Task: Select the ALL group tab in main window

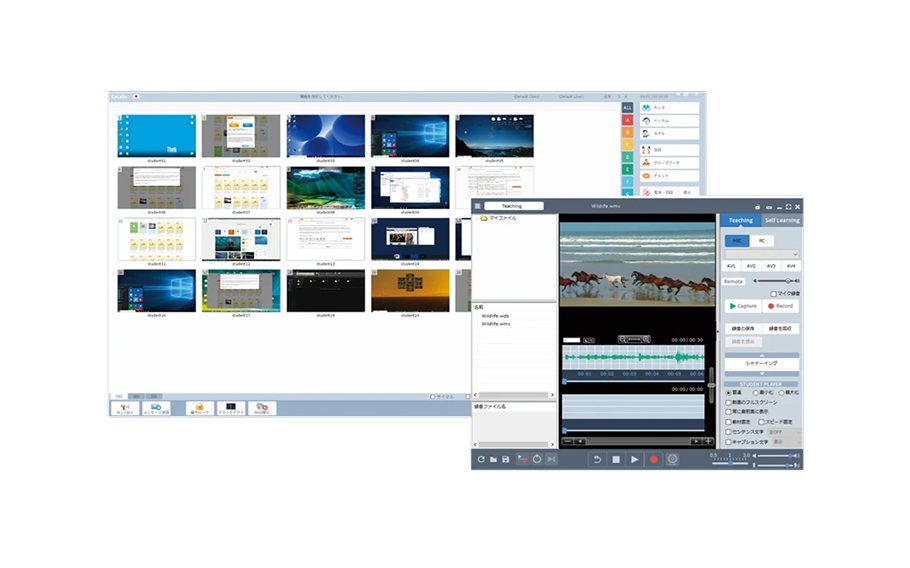Action: 627,108
